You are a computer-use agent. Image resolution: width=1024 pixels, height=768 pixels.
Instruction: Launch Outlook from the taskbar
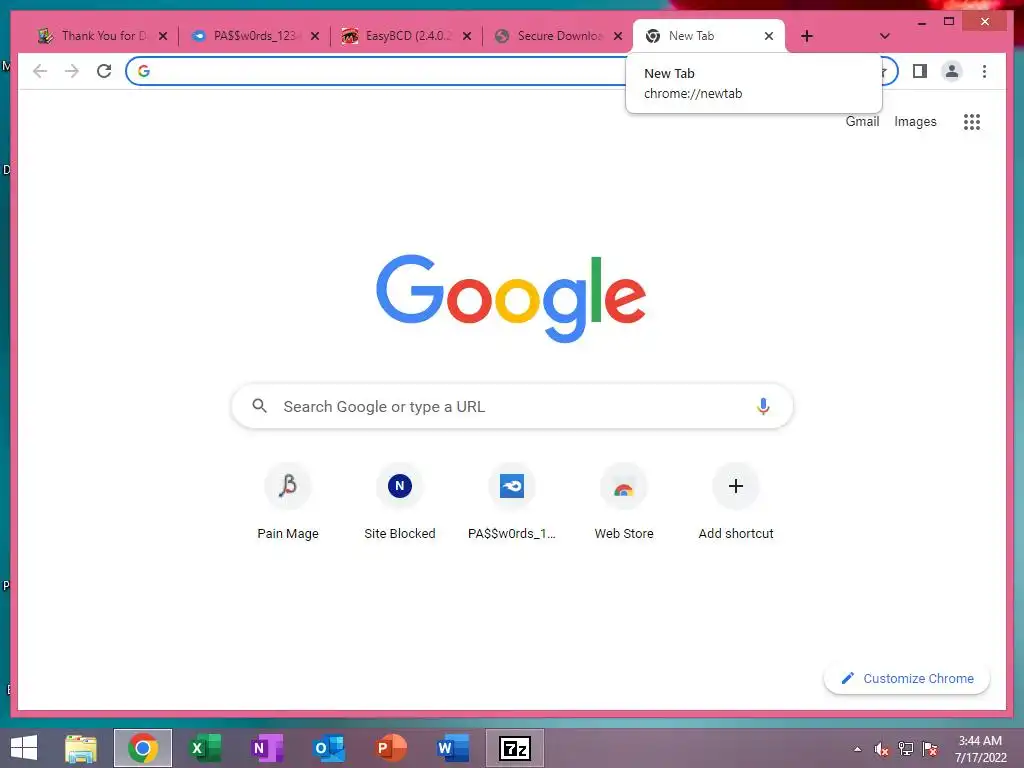click(x=329, y=748)
